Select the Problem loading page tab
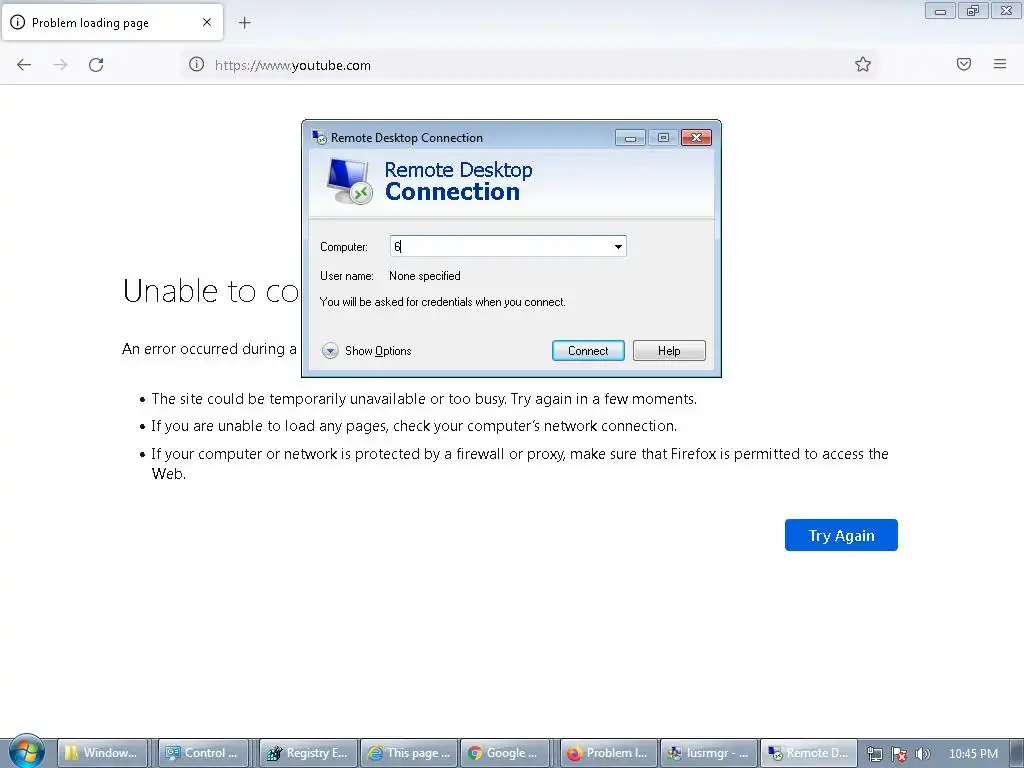1024x768 pixels. coord(112,23)
